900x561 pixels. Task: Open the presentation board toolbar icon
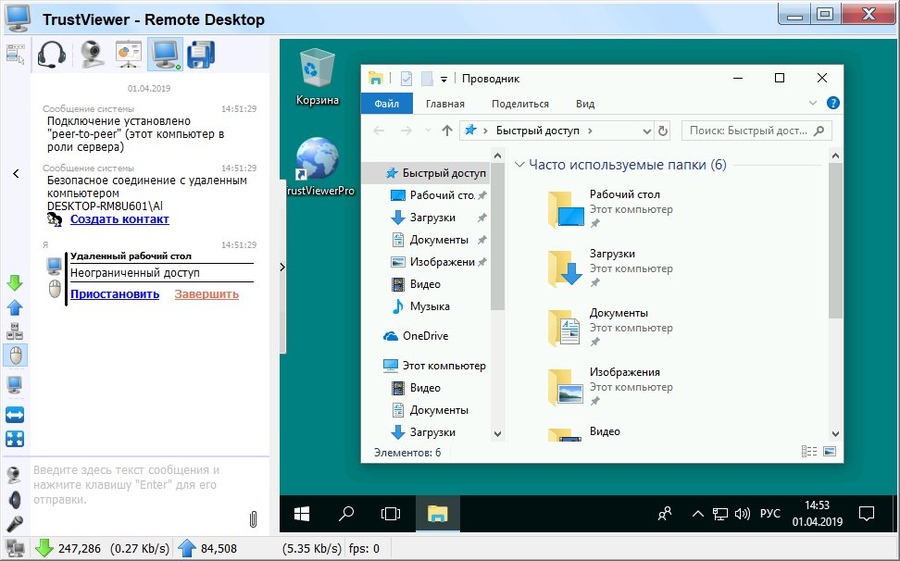[128, 55]
